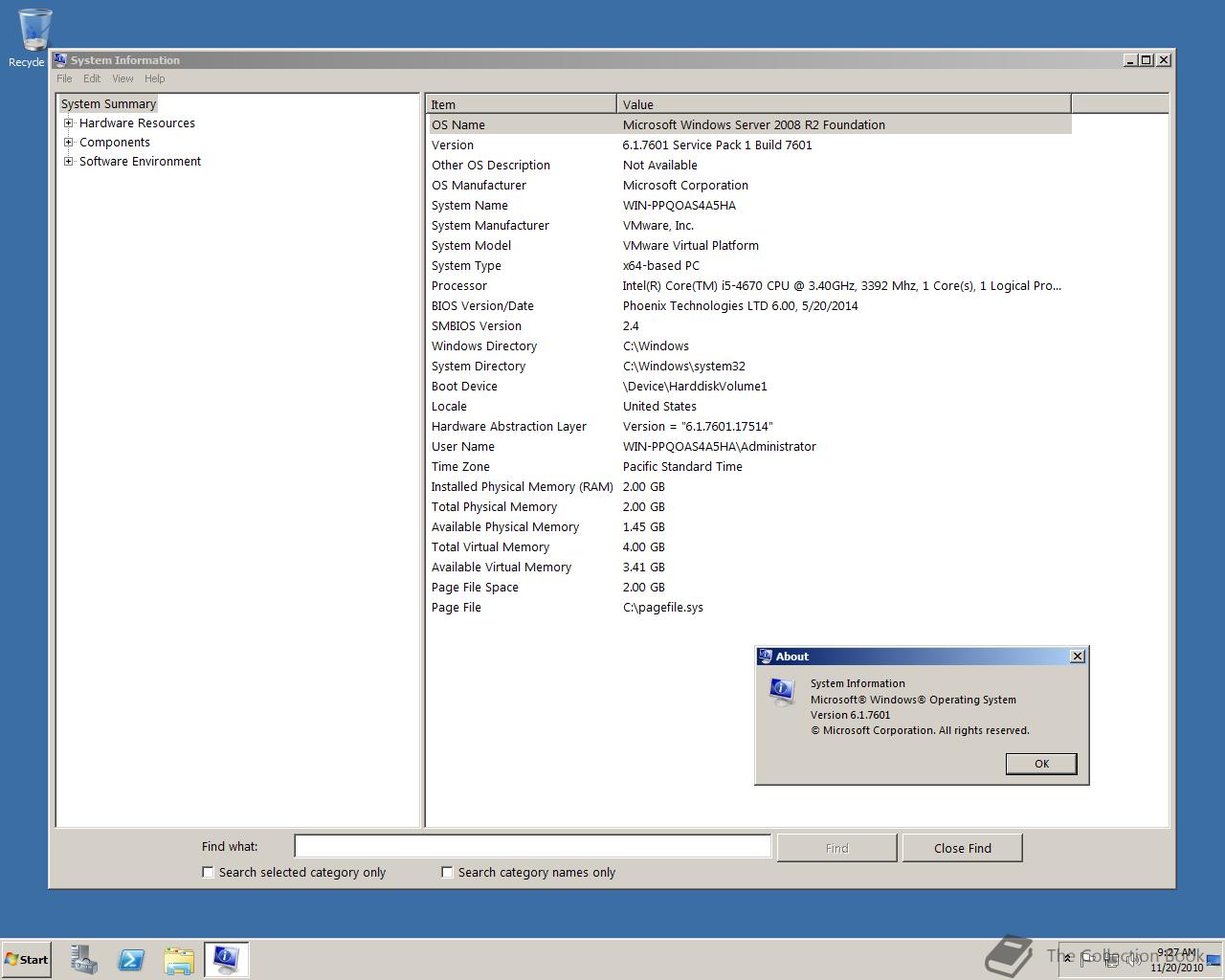Open Windows Explorer from the taskbar

click(179, 959)
